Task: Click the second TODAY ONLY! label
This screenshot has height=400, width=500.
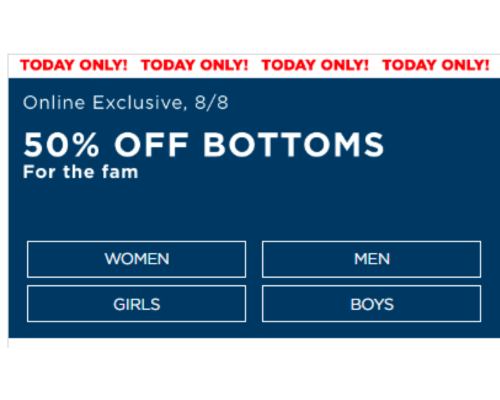Action: 194,65
